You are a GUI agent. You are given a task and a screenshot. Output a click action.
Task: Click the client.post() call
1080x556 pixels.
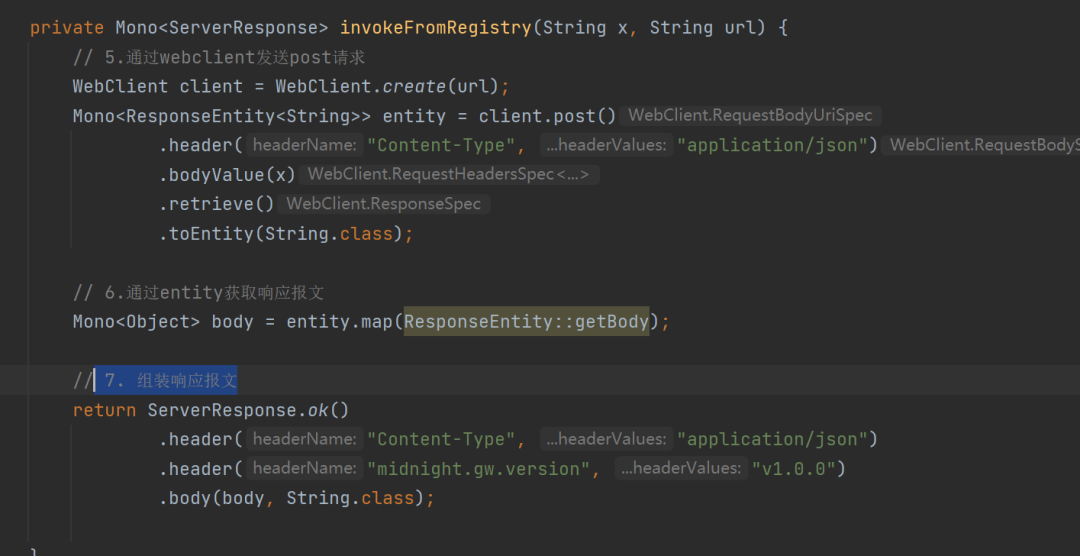point(548,116)
